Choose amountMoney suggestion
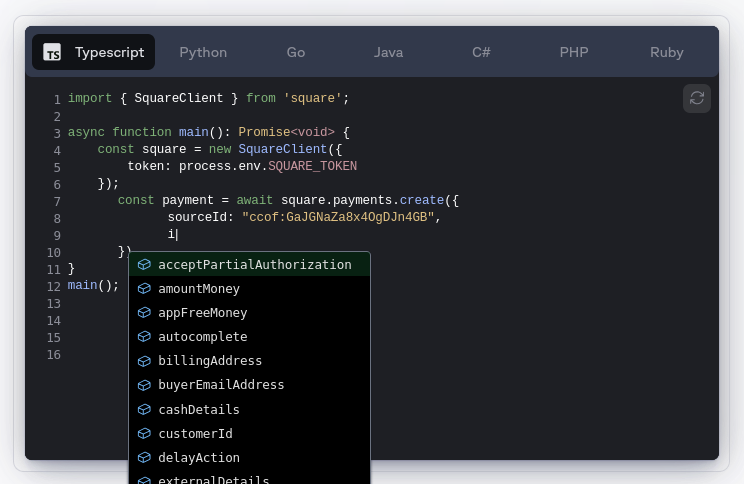The width and height of the screenshot is (744, 484). 250,289
